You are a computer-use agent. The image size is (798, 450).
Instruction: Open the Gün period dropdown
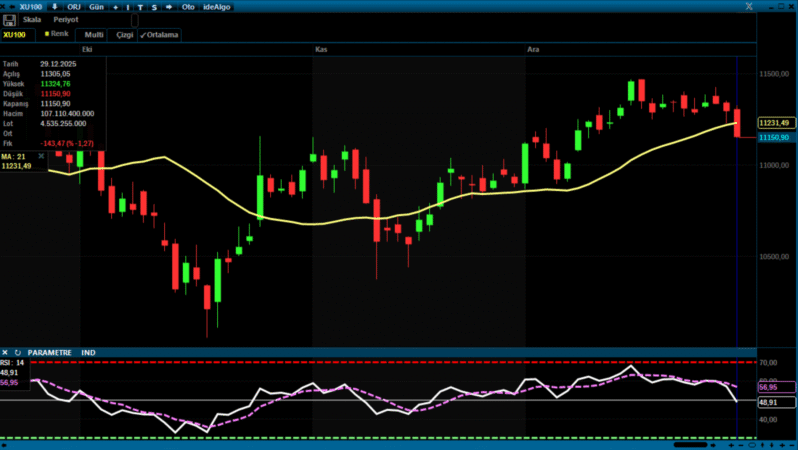click(x=97, y=6)
